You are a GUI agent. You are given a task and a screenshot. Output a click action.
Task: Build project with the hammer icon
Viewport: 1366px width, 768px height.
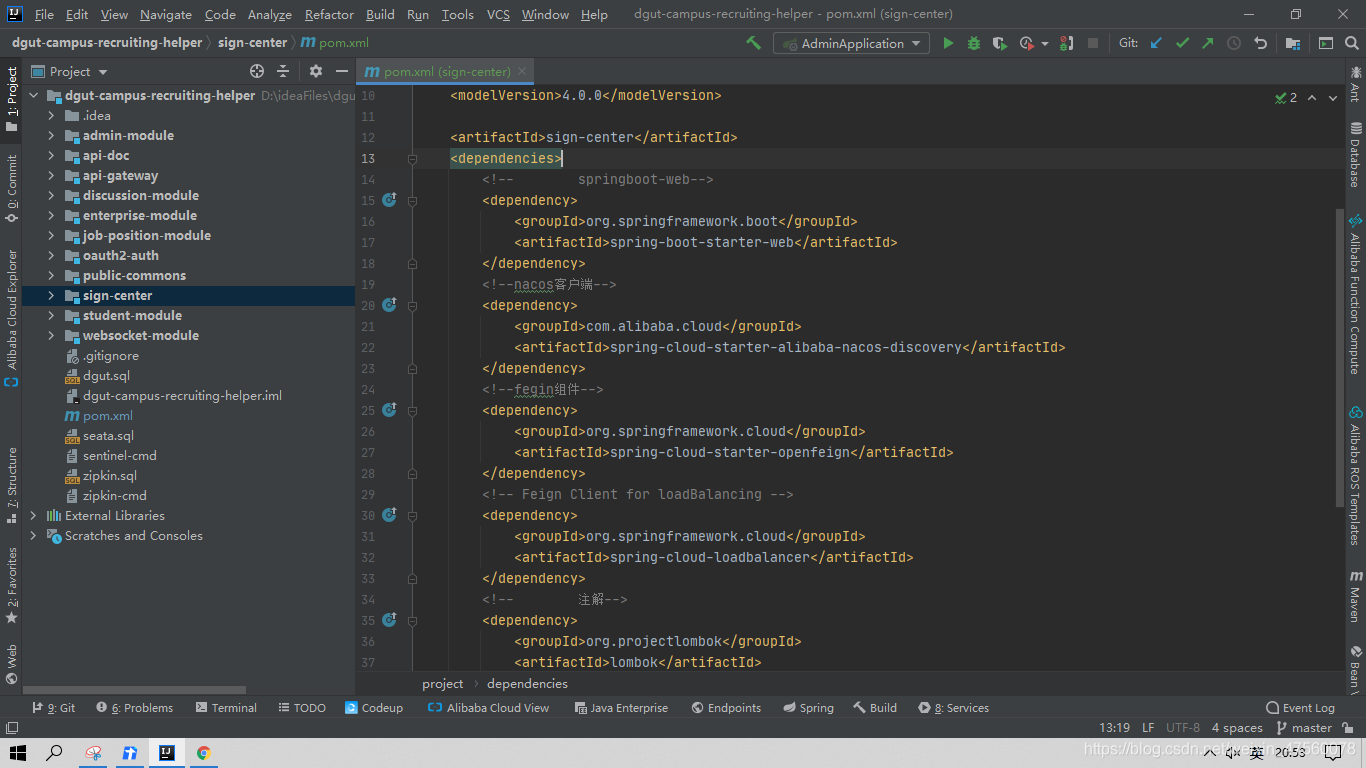[x=753, y=43]
